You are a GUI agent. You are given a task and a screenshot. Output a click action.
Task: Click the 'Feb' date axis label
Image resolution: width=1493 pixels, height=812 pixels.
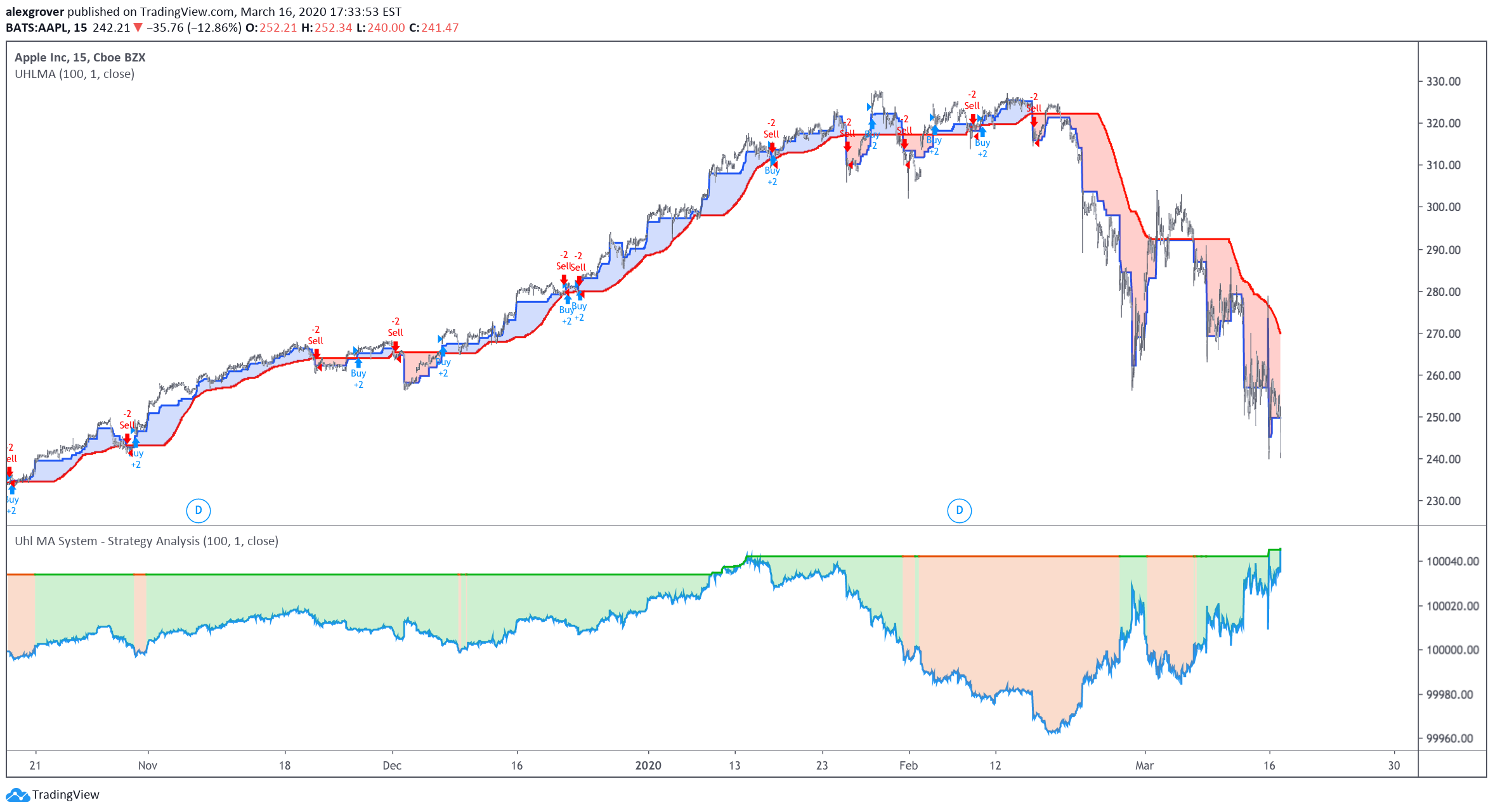pos(908,765)
